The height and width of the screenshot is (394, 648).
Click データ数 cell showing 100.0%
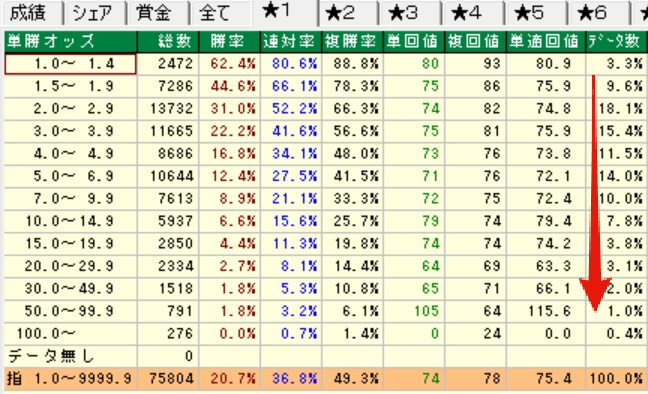617,378
